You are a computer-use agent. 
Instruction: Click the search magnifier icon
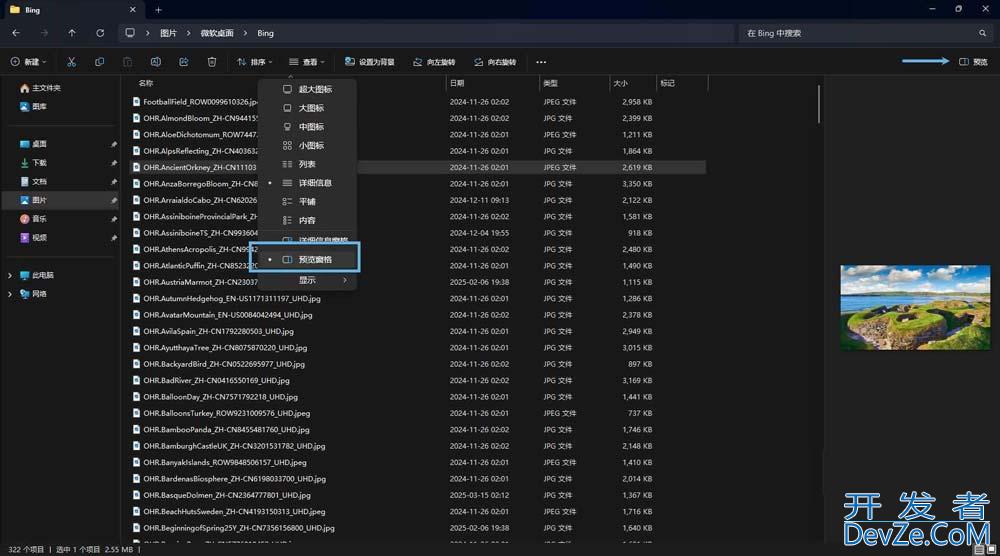(x=982, y=33)
